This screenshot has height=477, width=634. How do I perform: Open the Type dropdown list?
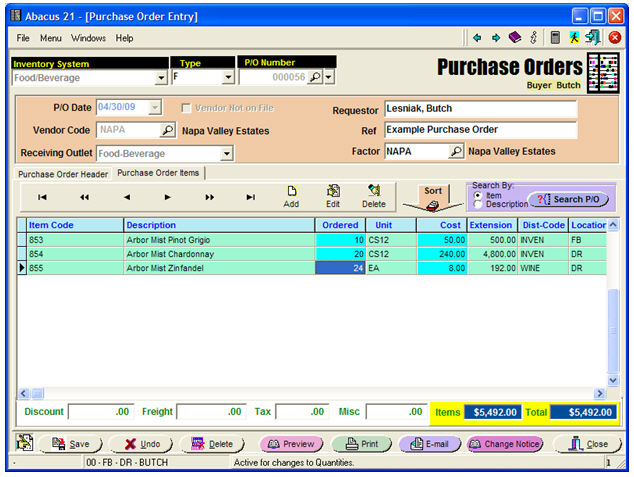(228, 77)
